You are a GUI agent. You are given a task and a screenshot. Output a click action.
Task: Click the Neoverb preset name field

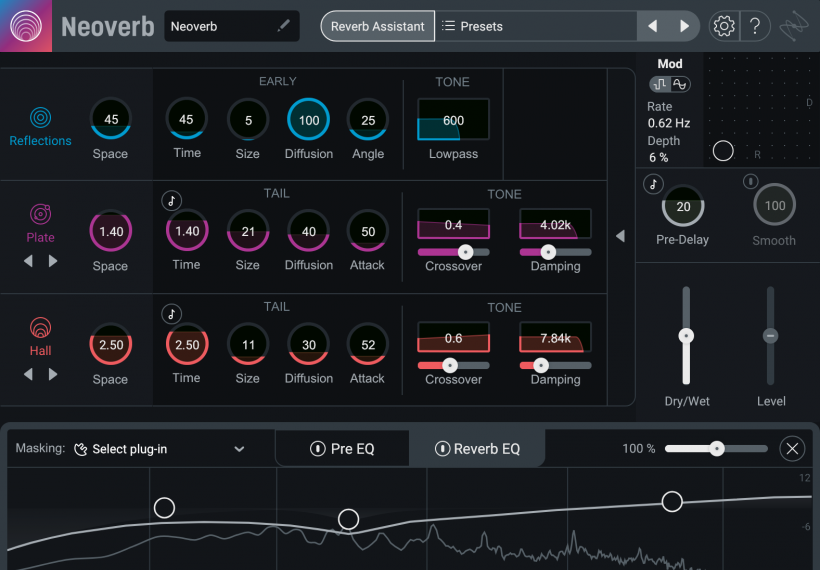pos(232,26)
